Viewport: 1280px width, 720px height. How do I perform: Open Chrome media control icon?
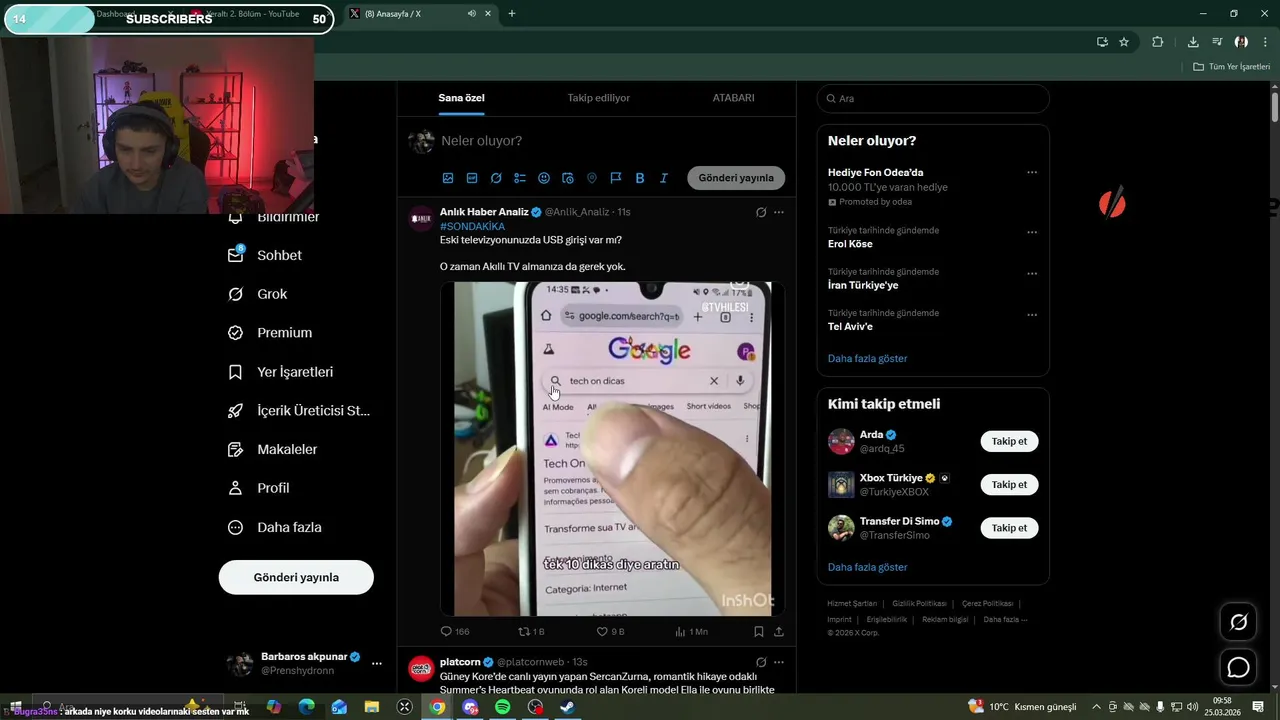[x=1216, y=42]
